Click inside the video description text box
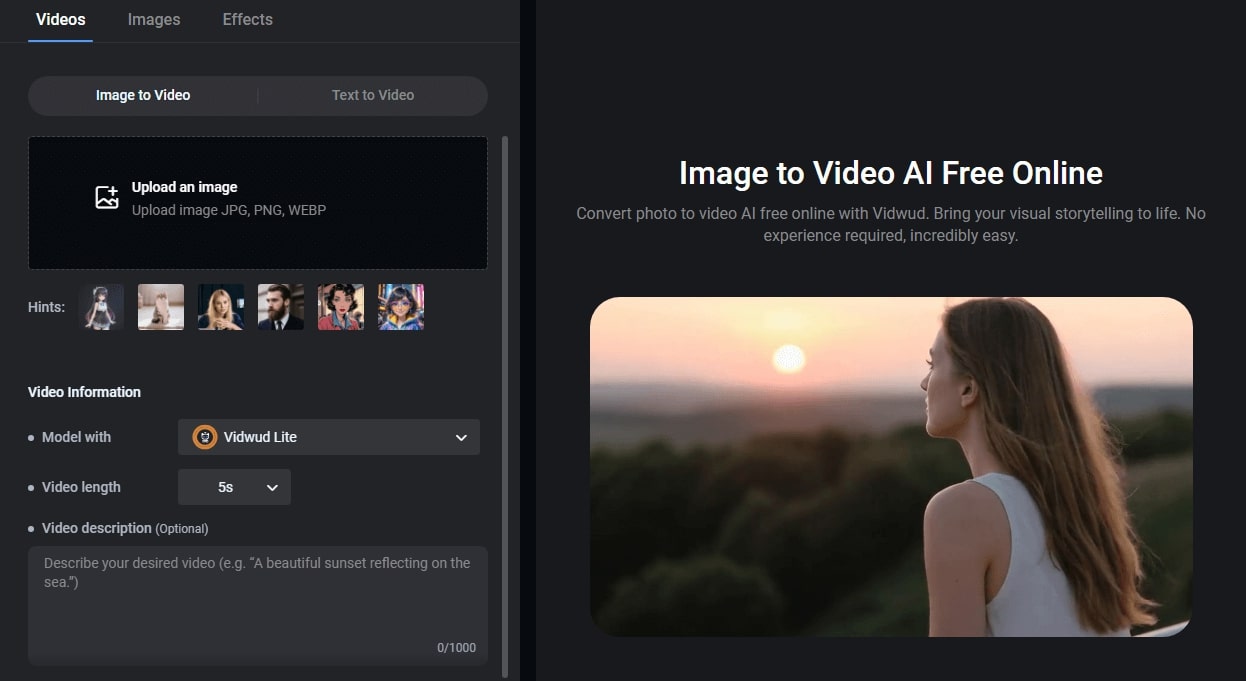The image size is (1246, 681). pyautogui.click(x=257, y=605)
